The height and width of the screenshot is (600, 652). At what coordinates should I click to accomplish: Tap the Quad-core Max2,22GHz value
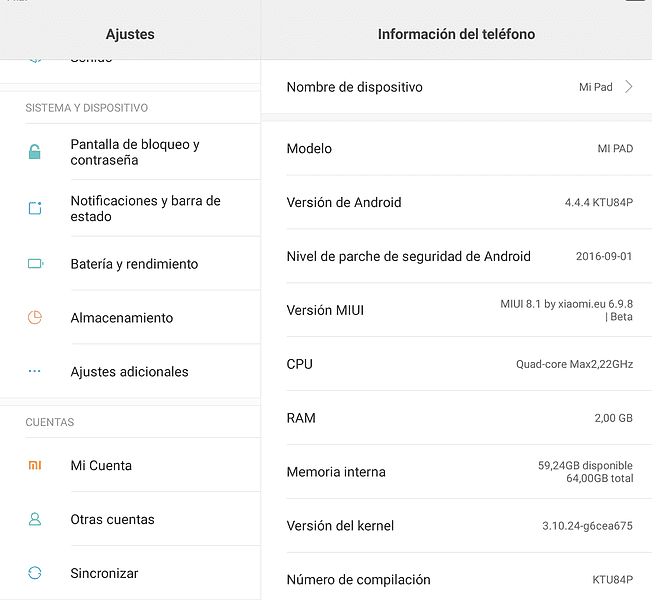pyautogui.click(x=574, y=364)
